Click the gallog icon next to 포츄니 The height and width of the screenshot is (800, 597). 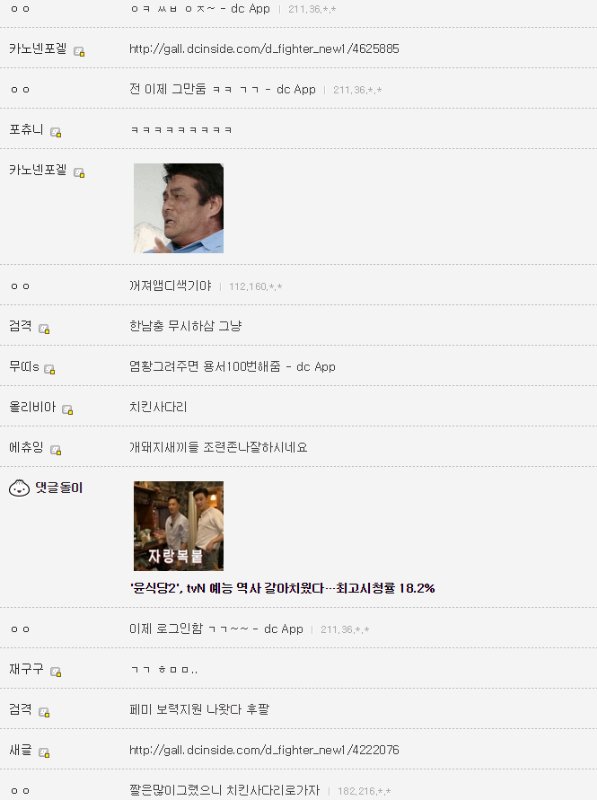[56, 132]
